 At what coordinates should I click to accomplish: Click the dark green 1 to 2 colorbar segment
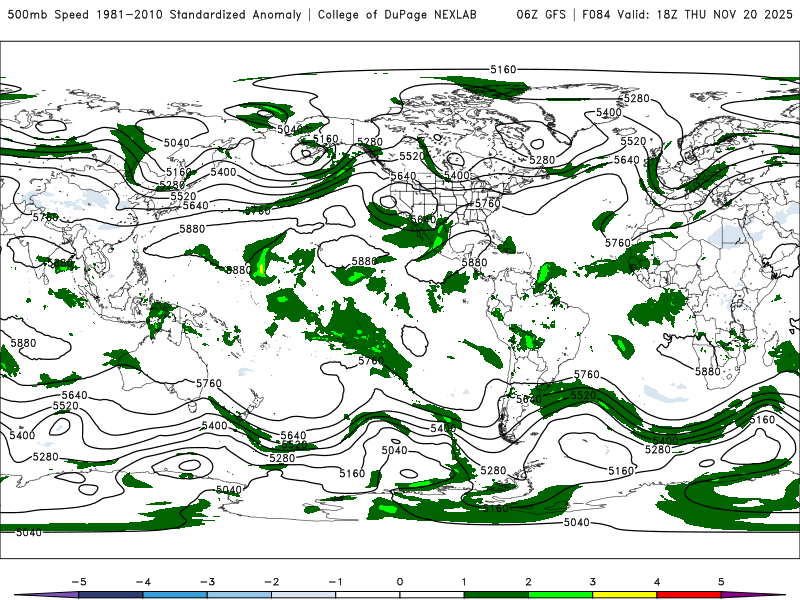496,595
